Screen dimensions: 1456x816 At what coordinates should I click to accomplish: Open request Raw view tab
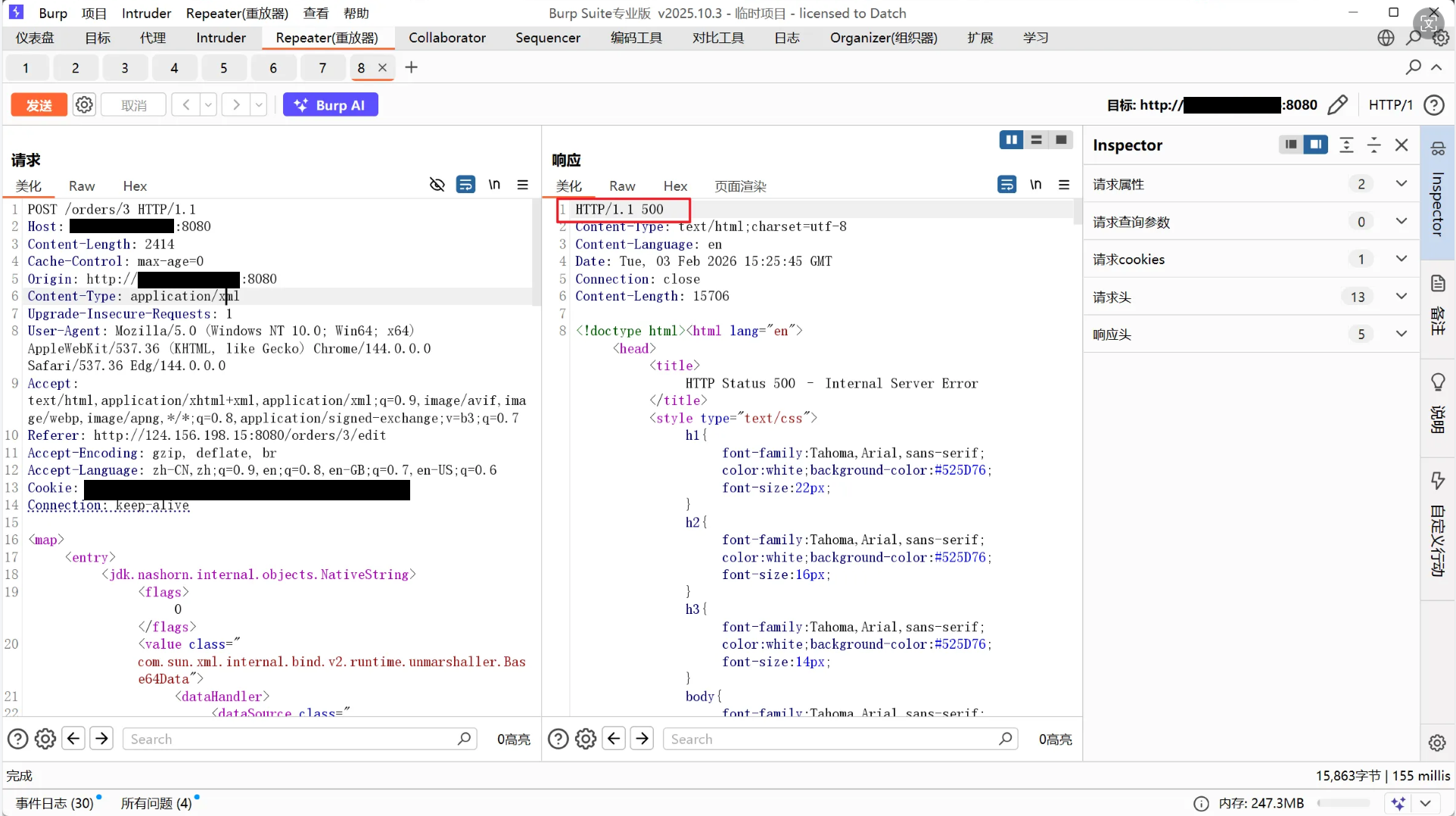[82, 186]
